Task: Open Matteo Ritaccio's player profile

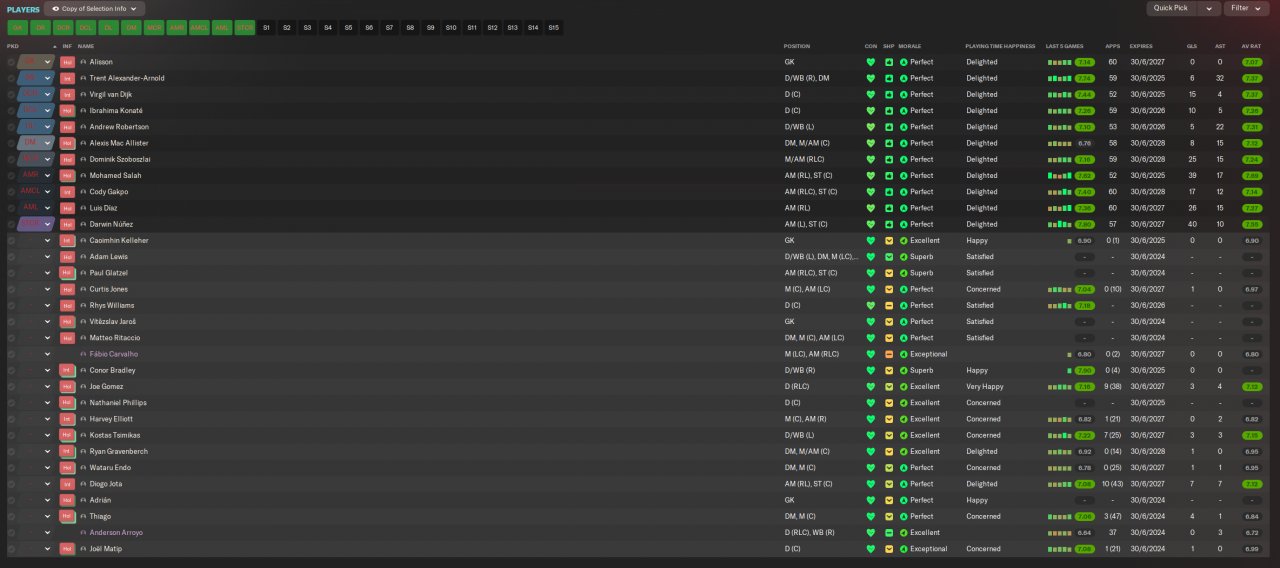Action: click(x=115, y=338)
